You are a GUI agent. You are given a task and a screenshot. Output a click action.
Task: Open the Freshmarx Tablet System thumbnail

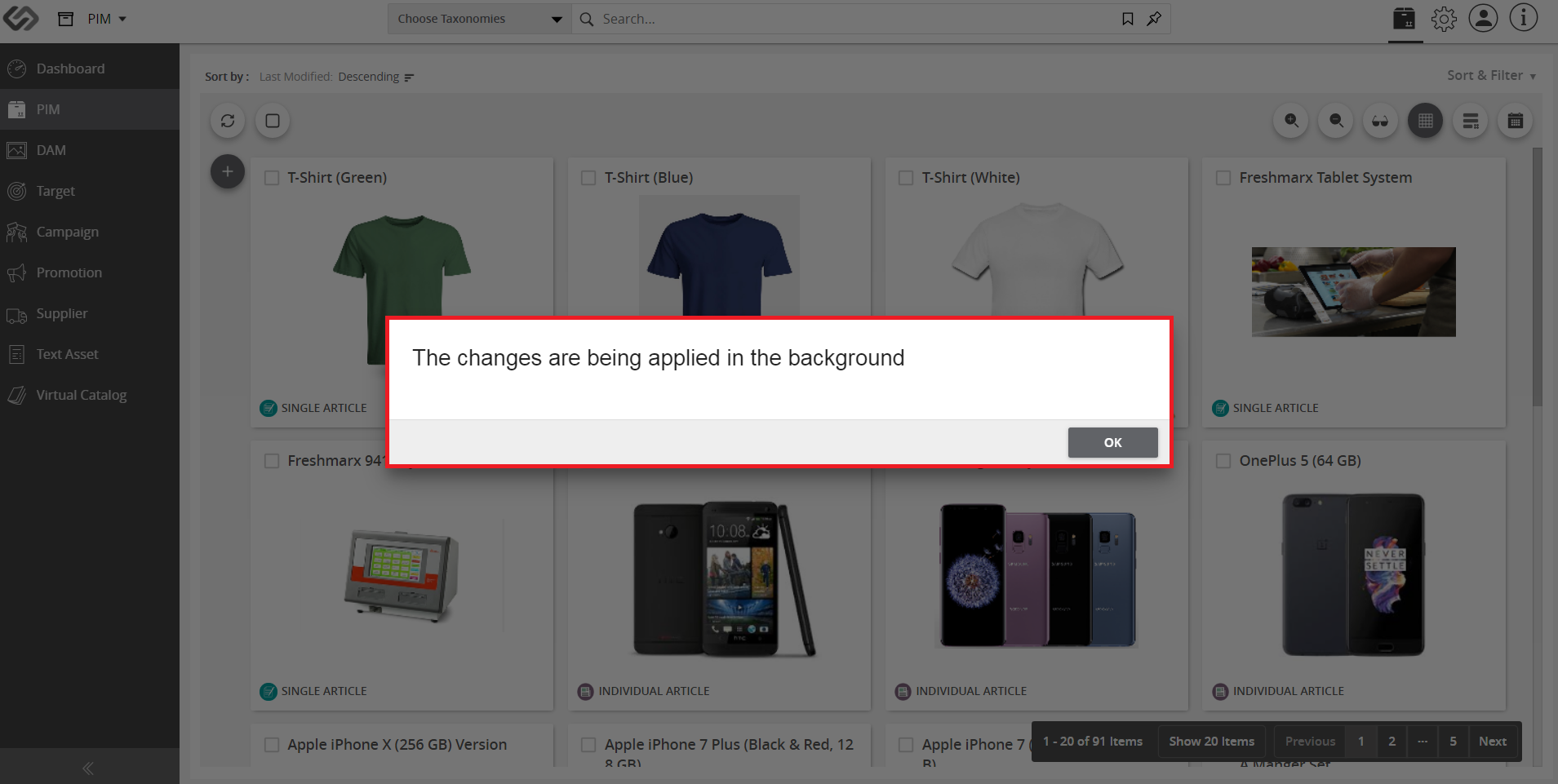[x=1353, y=292]
